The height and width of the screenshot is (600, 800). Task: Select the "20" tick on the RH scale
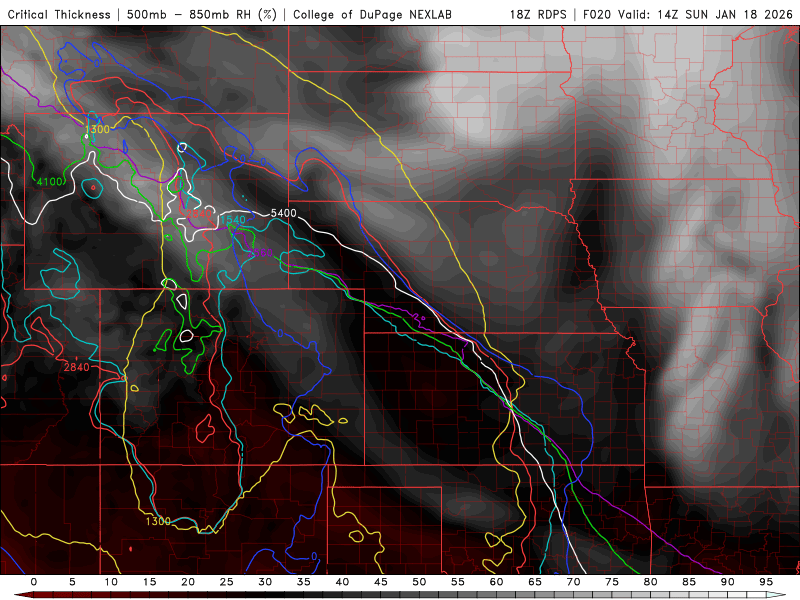click(188, 582)
